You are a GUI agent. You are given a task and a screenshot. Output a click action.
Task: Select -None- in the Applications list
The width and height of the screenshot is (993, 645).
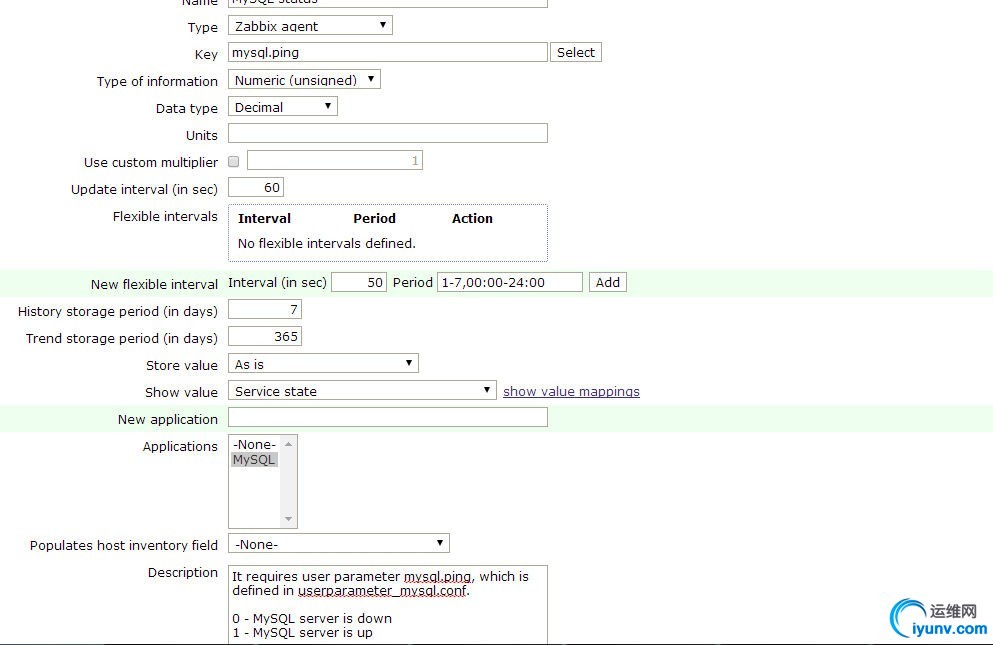point(254,444)
